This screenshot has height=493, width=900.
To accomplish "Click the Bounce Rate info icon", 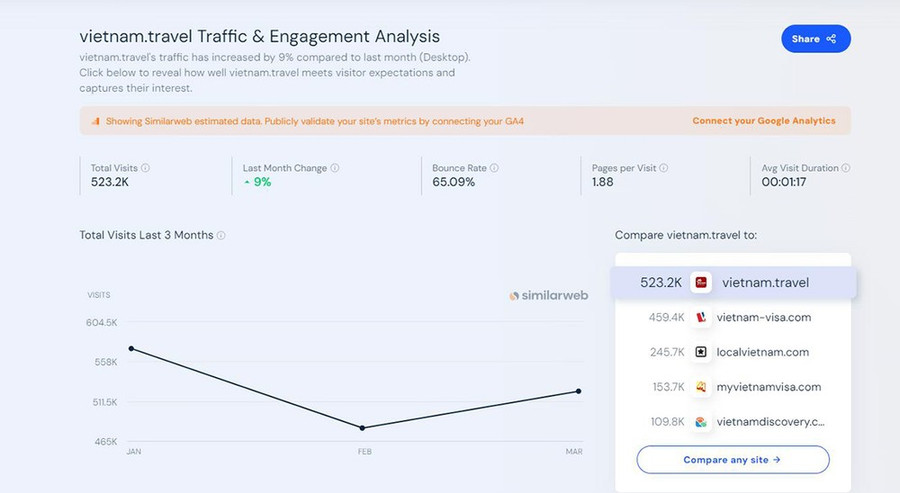I will pyautogui.click(x=494, y=168).
